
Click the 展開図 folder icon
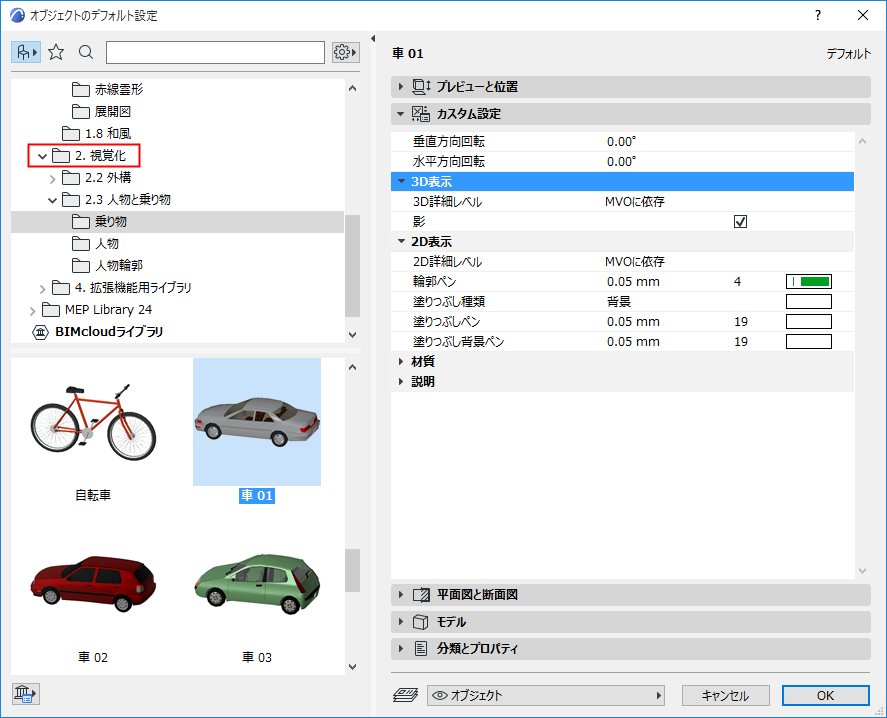click(81, 111)
